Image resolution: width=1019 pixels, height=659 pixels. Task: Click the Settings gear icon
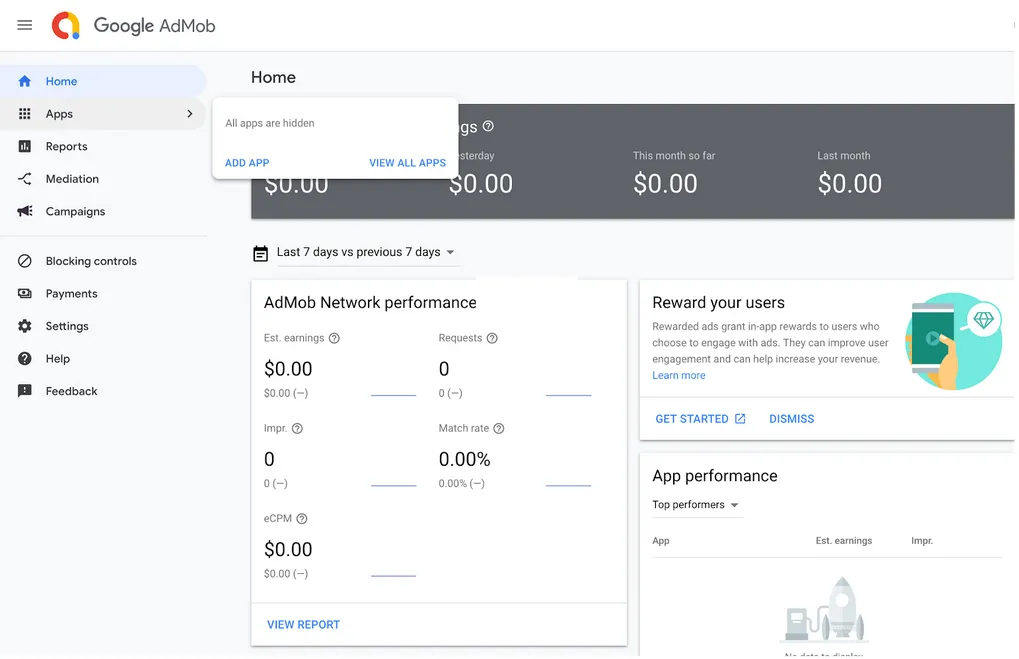25,326
